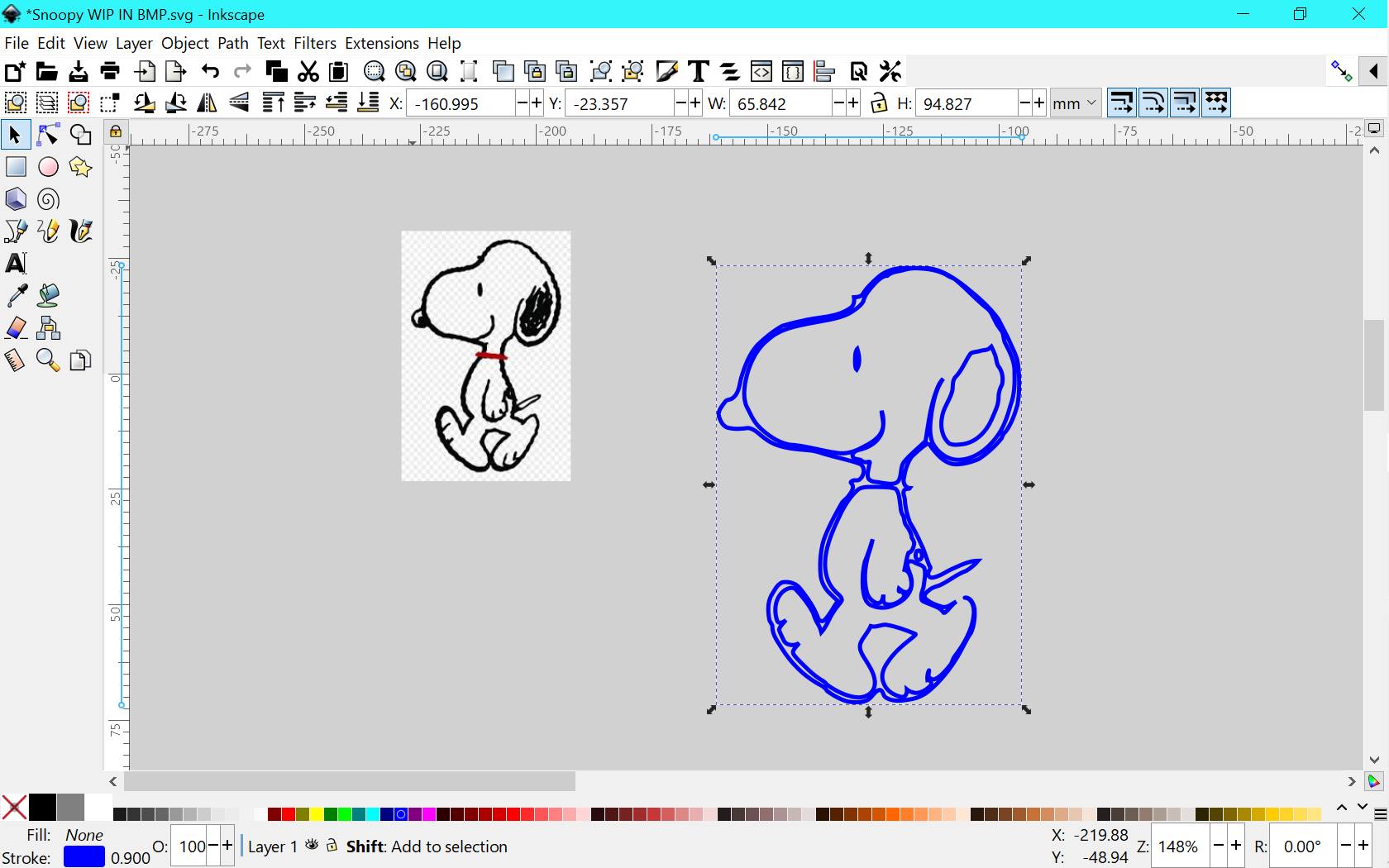Select the Snoopy bitmap thumbnail image
Image resolution: width=1389 pixels, height=868 pixels.
tap(486, 355)
